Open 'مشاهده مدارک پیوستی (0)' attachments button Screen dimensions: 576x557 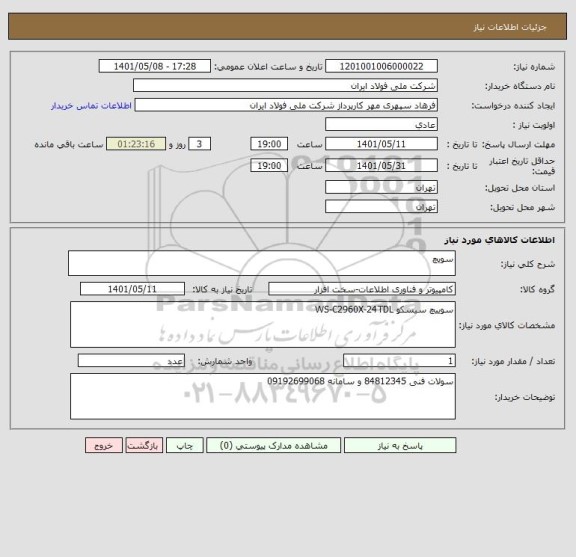(x=273, y=445)
